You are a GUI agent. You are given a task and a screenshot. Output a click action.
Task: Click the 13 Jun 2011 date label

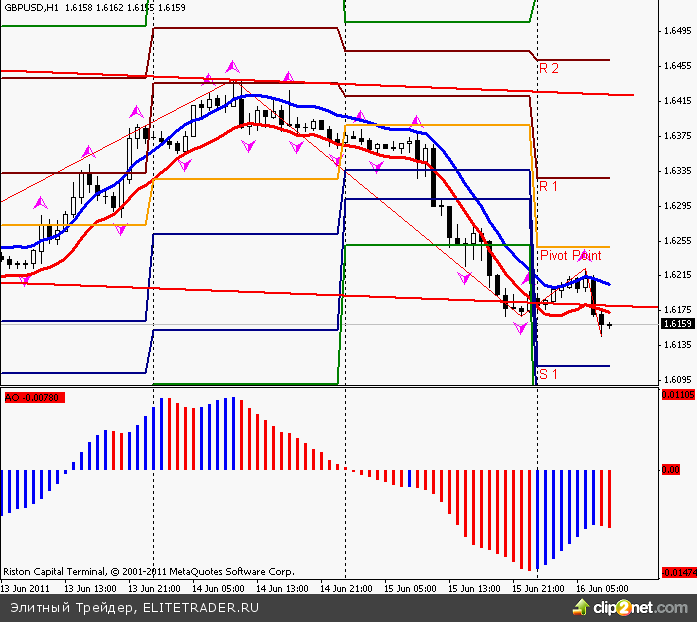click(27, 588)
